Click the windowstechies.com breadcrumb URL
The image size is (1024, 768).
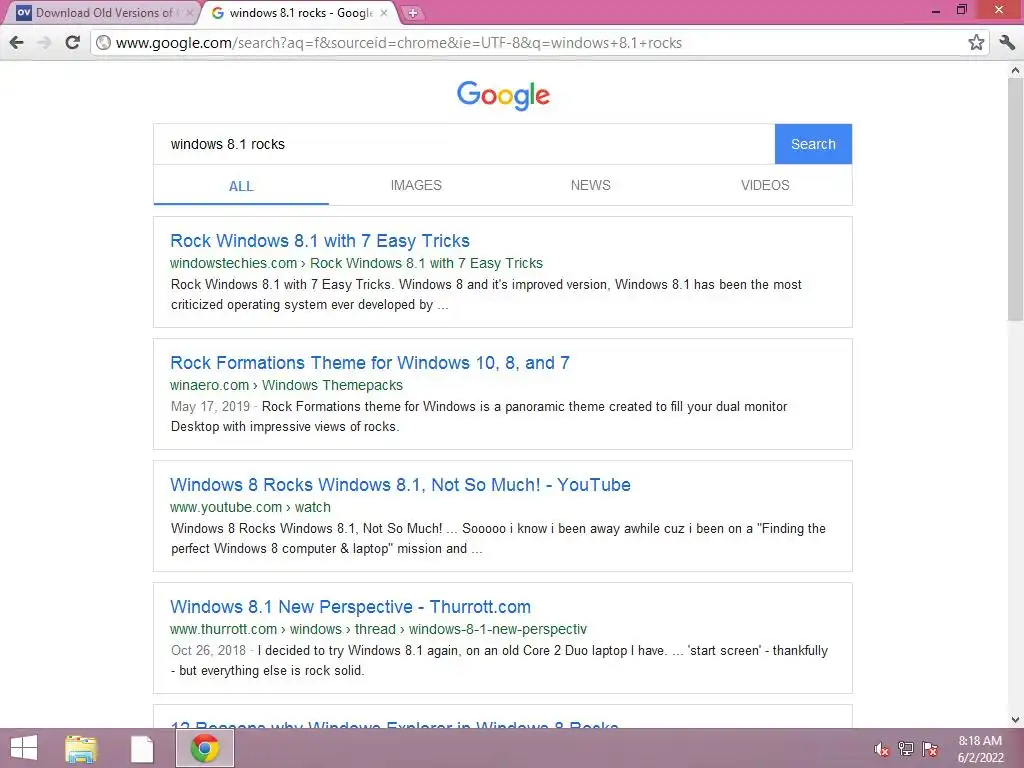(357, 263)
